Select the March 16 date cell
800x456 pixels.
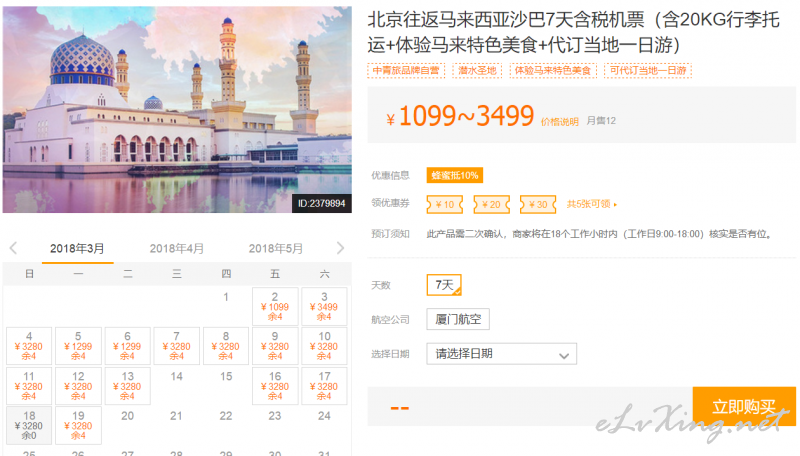275,386
